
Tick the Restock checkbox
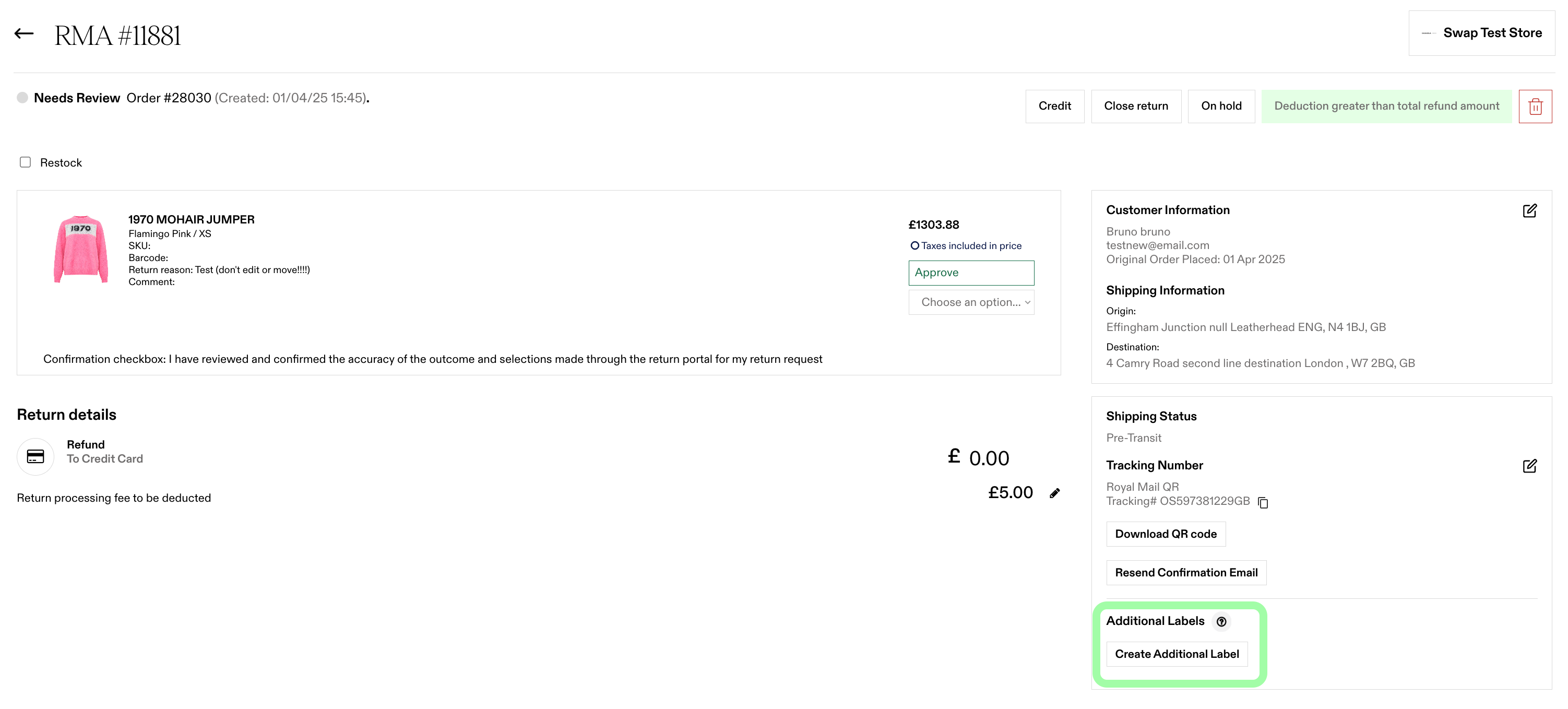[25, 162]
